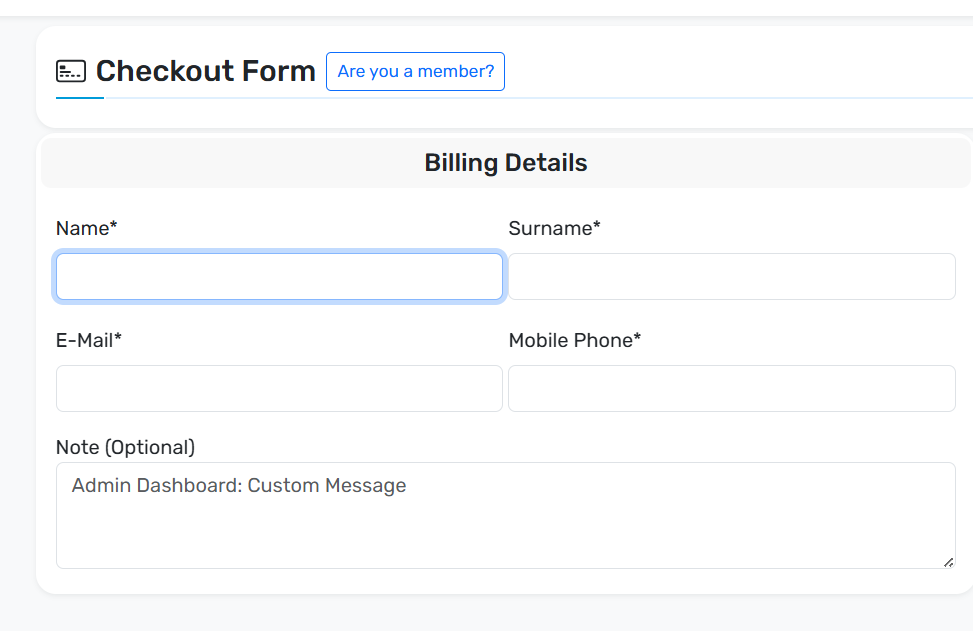Activate the Mobile Phone input

(732, 388)
